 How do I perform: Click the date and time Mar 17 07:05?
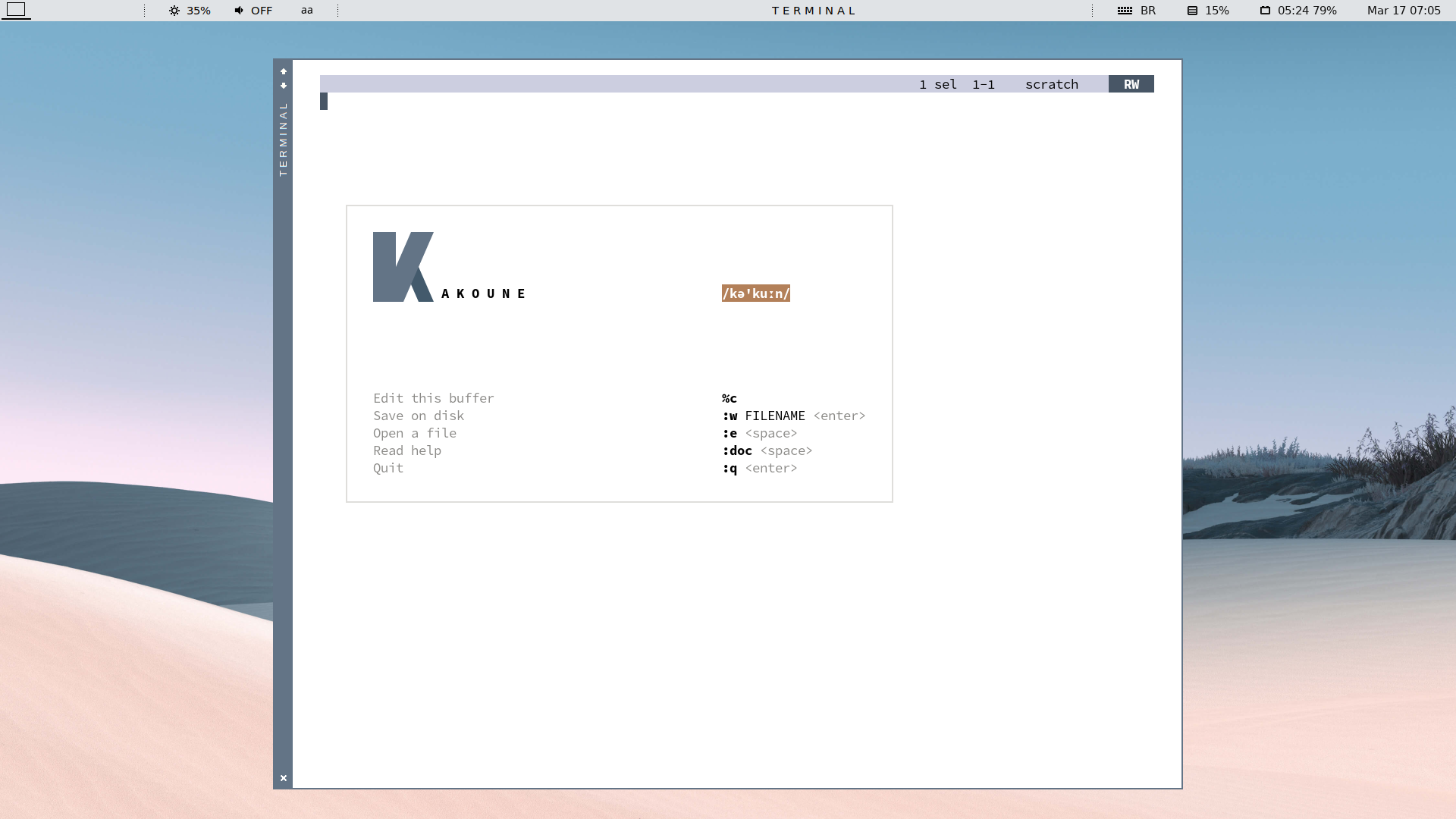pos(1403,11)
